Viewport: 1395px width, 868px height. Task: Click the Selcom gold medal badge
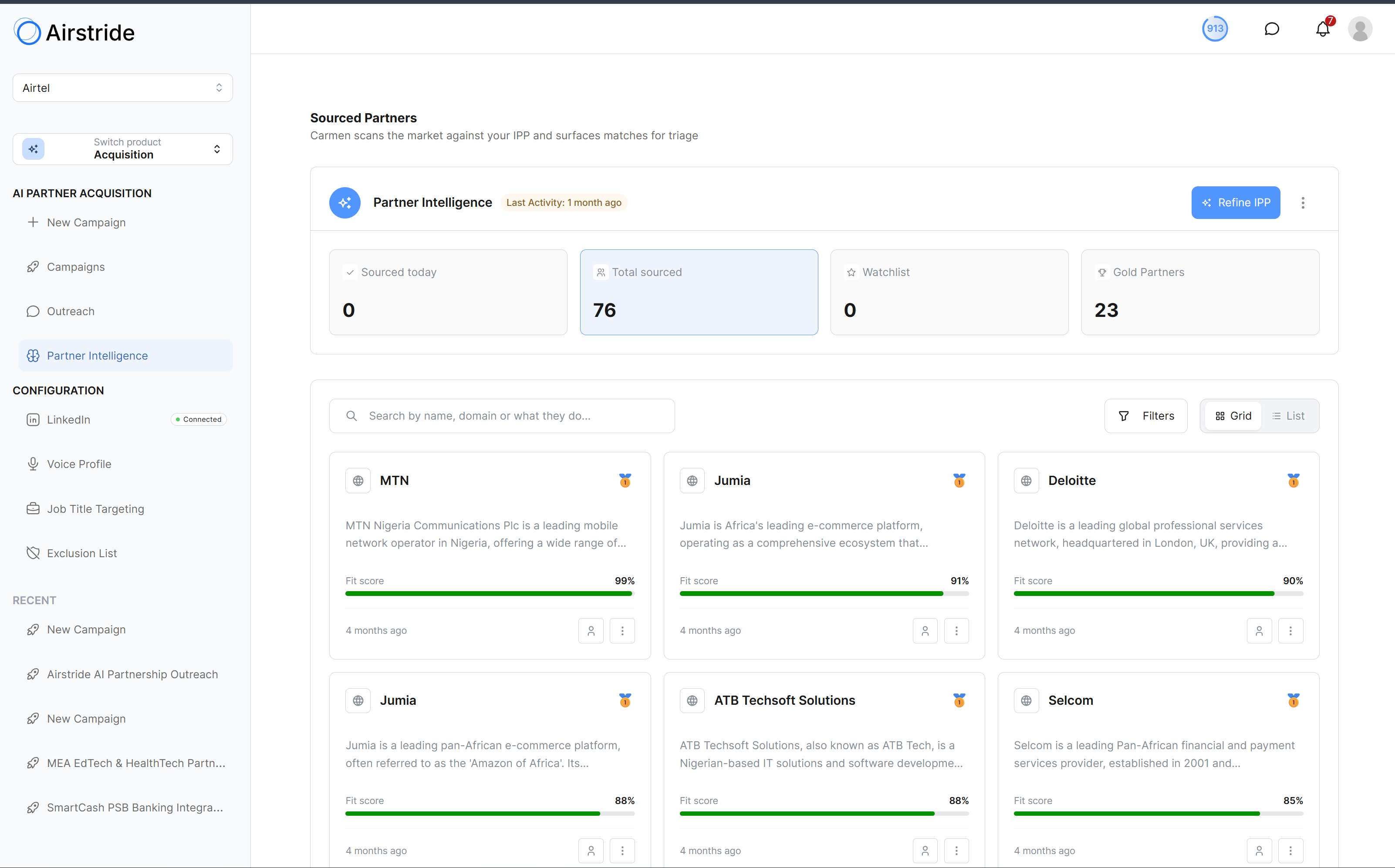(1294, 700)
